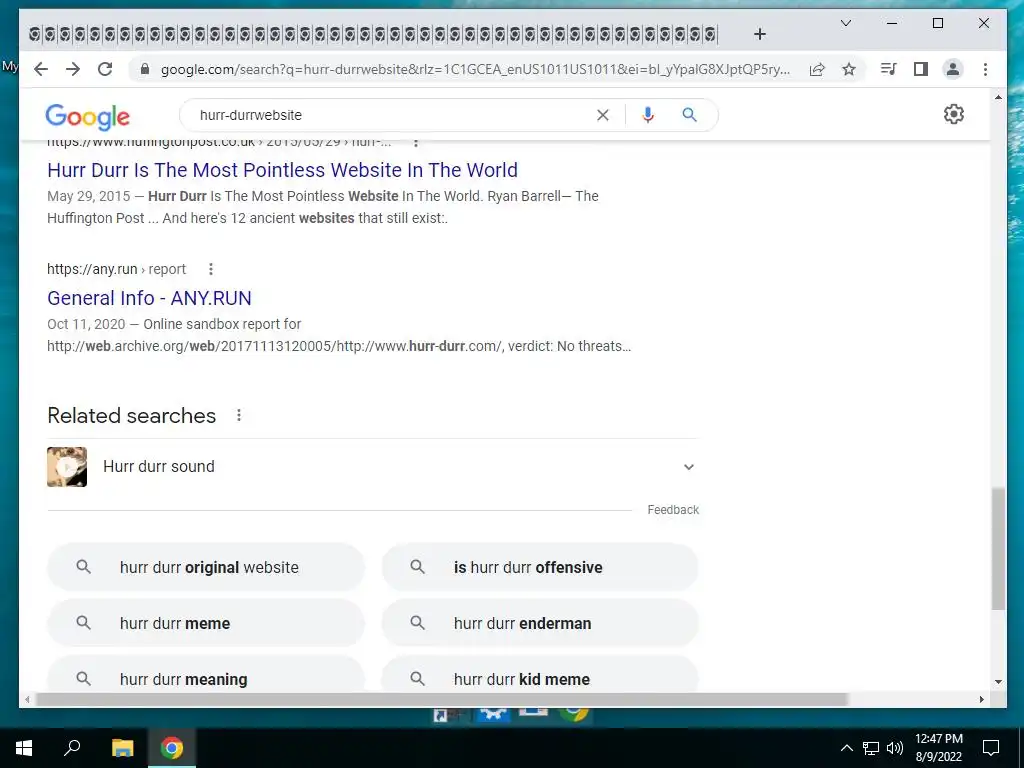The image size is (1024, 768).
Task: Search by voice with the microphone
Action: click(x=647, y=116)
